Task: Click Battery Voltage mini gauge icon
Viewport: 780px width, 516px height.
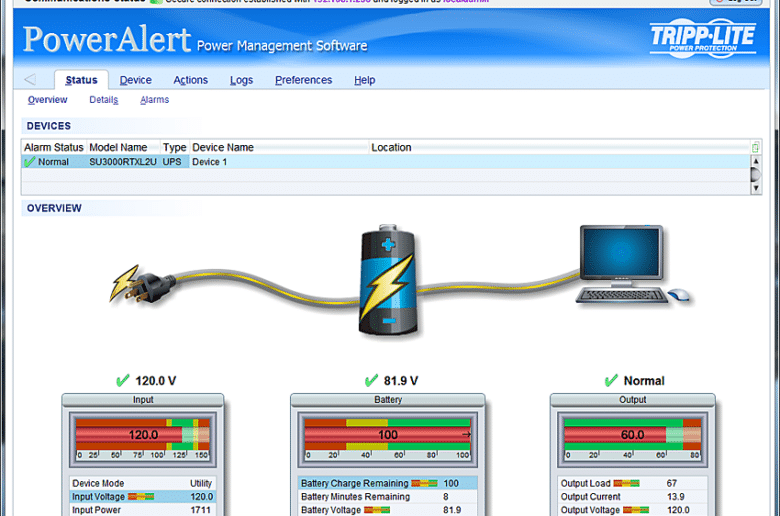Action: pyautogui.click(x=377, y=510)
